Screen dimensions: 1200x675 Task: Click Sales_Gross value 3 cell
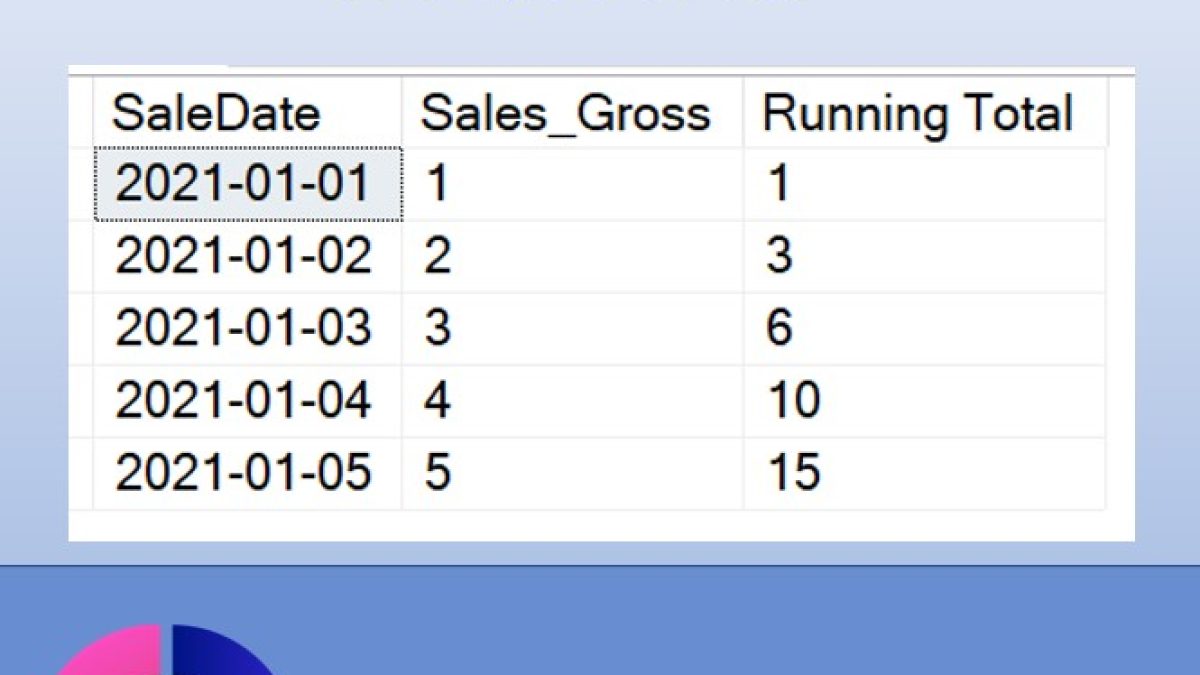(572, 329)
